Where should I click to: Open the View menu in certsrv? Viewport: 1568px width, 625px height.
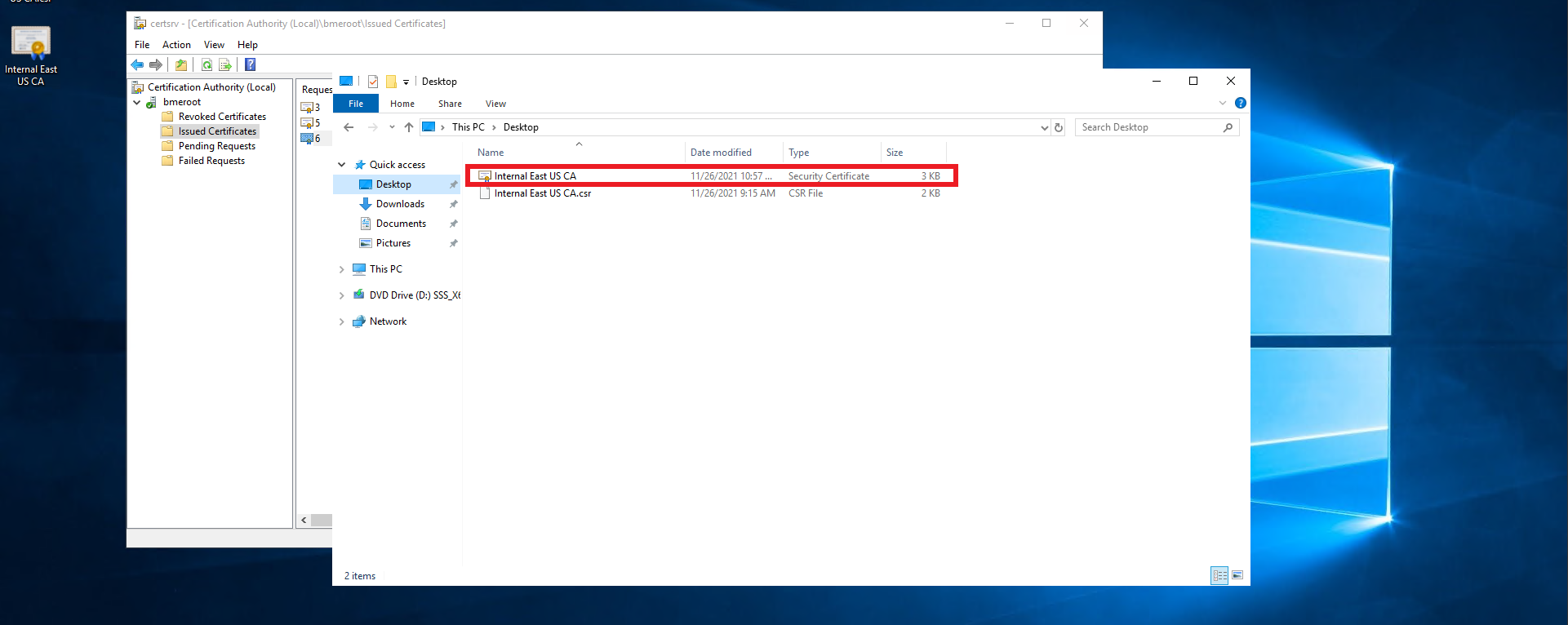click(x=214, y=45)
